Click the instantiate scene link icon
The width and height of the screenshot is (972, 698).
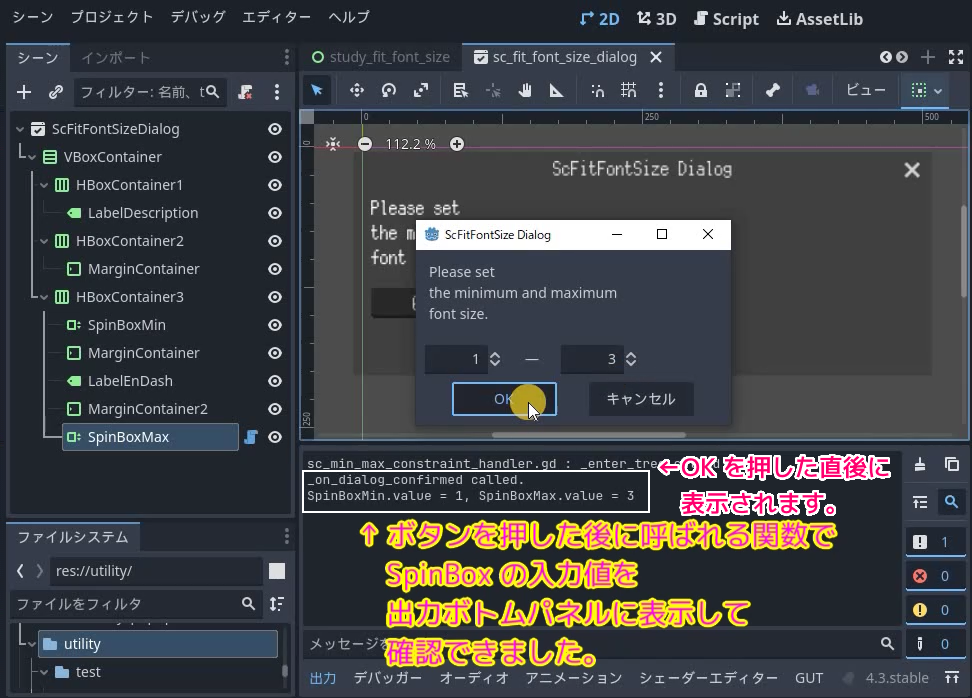pyautogui.click(x=56, y=92)
